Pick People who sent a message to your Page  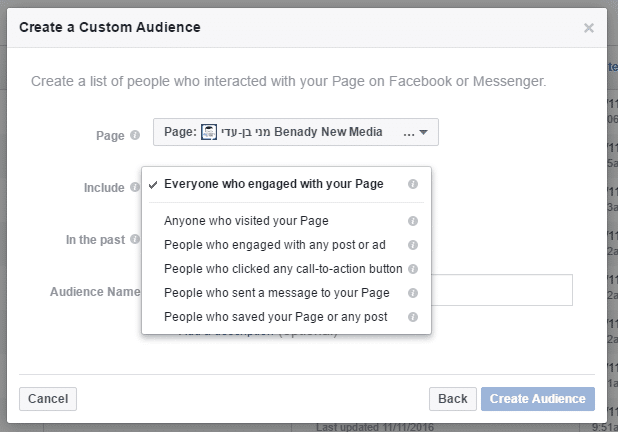(286, 293)
